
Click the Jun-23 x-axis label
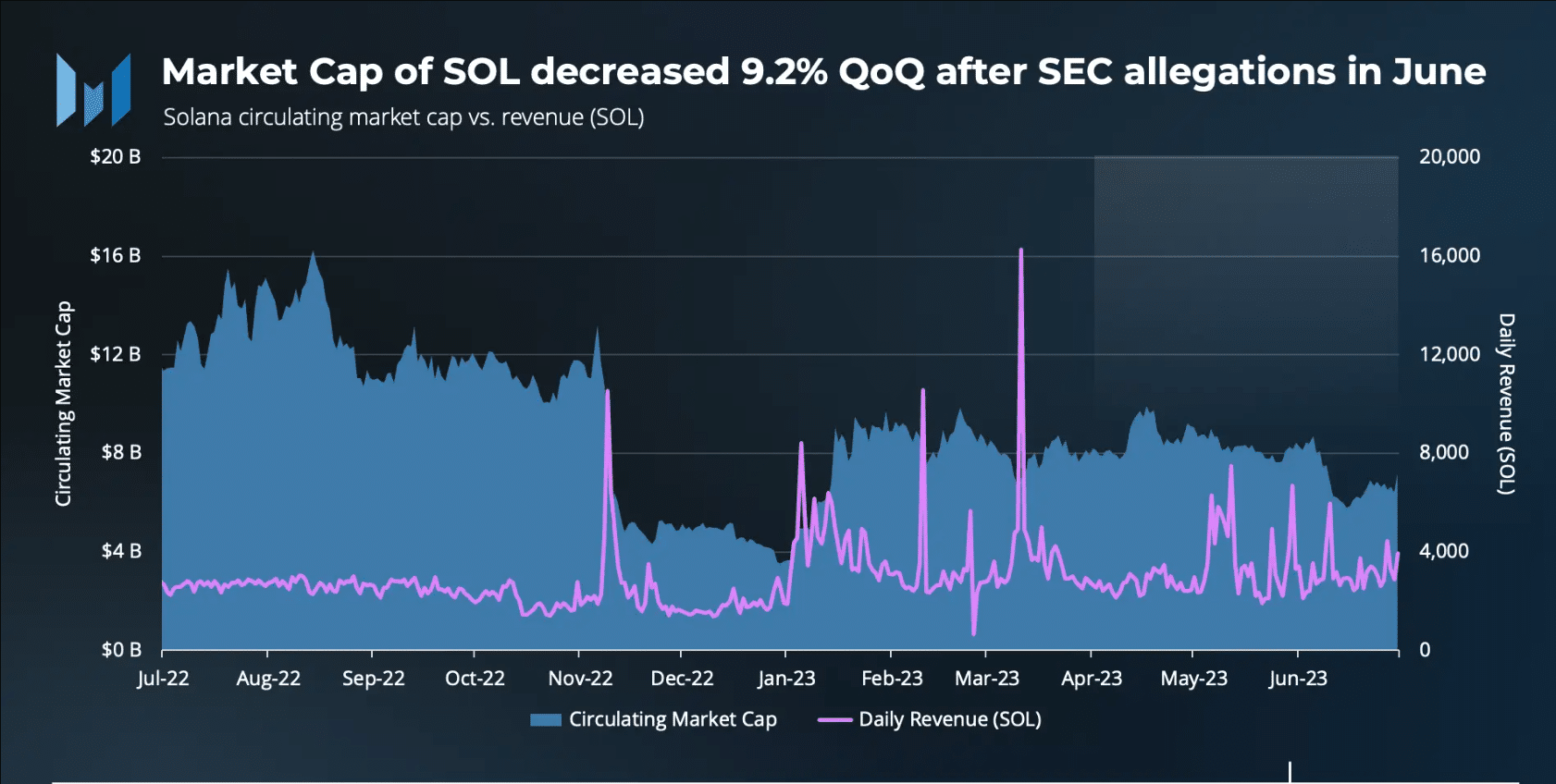tap(1298, 679)
